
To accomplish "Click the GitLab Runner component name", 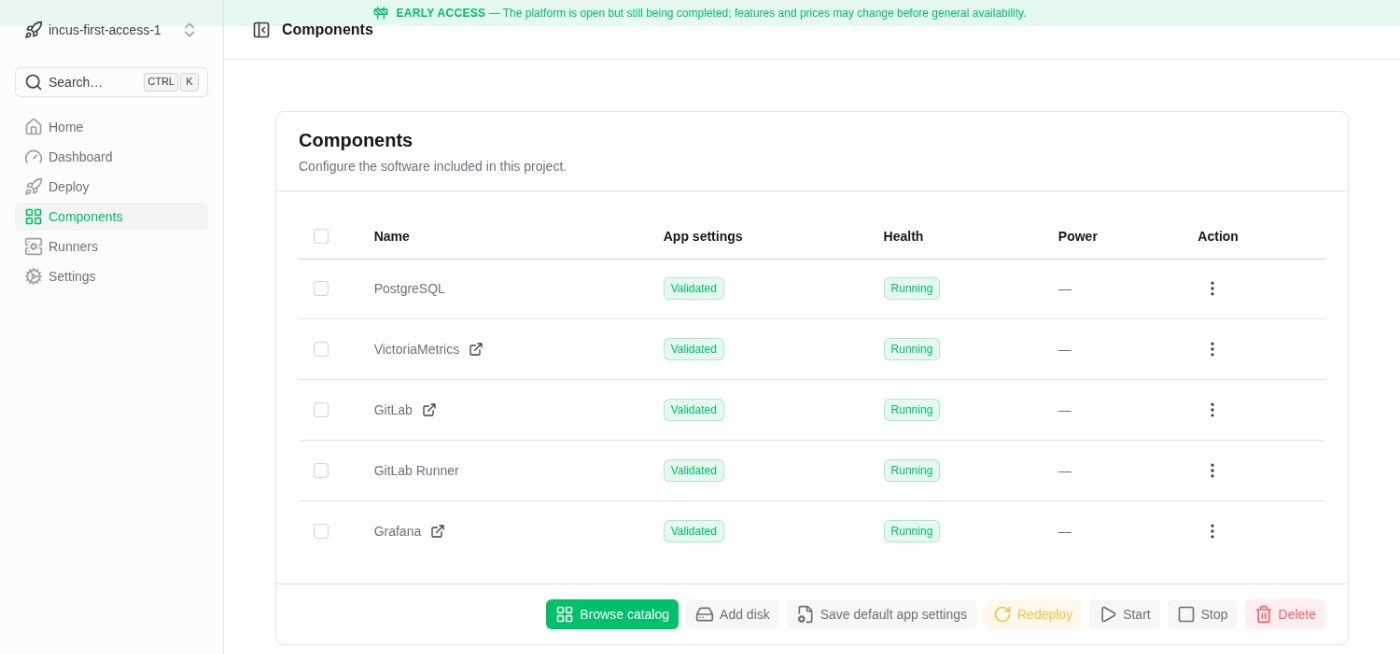I will click(416, 470).
